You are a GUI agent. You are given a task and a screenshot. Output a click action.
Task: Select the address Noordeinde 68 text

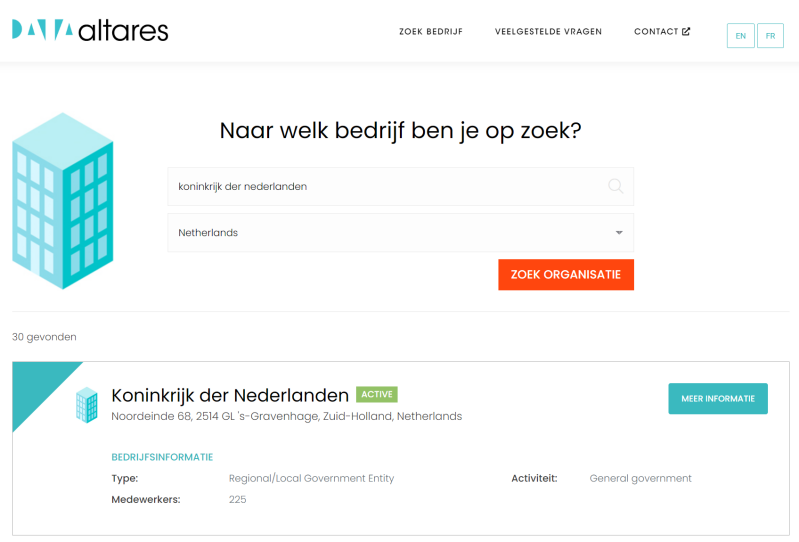coord(286,416)
